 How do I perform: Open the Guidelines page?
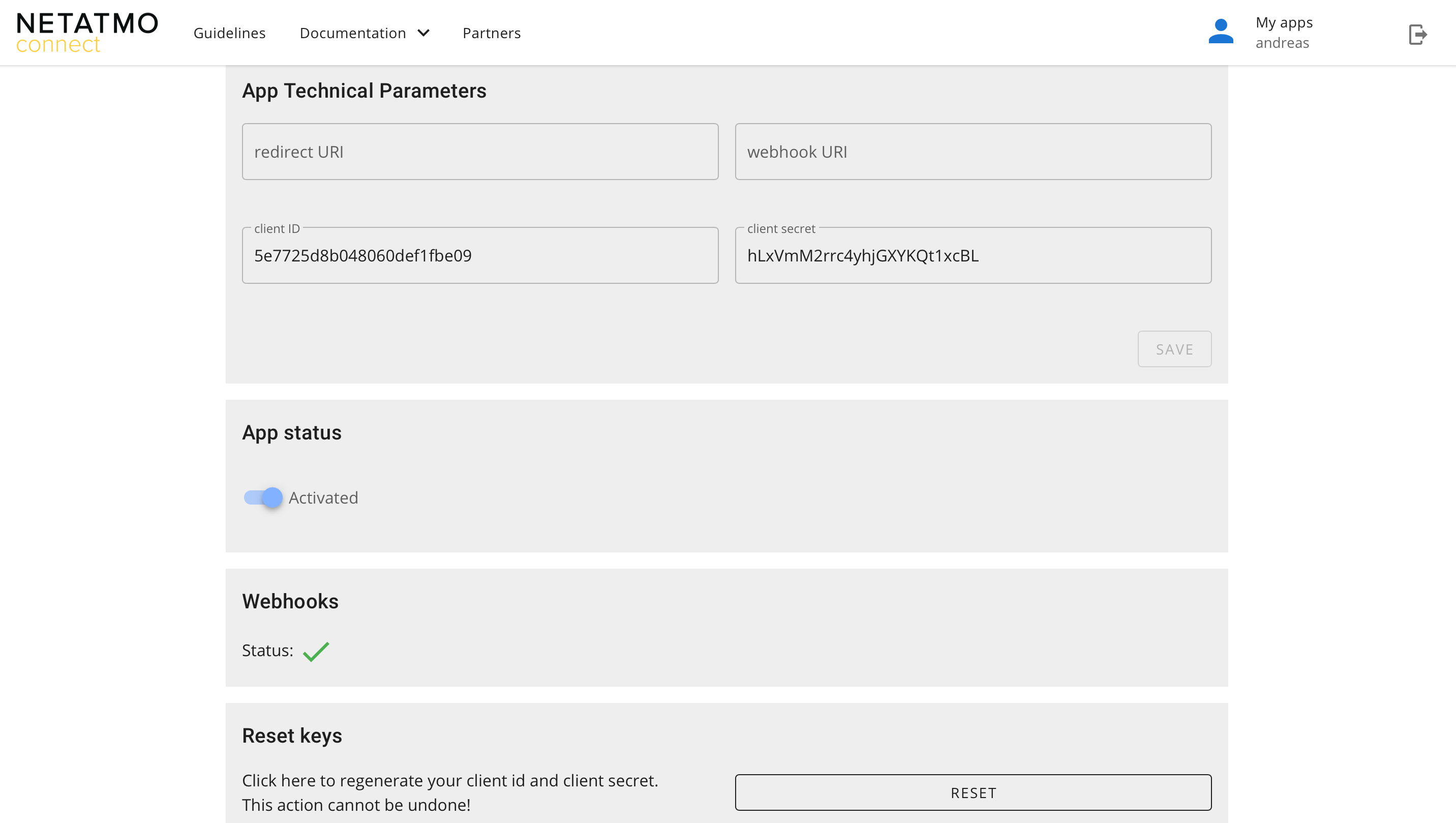pyautogui.click(x=229, y=33)
